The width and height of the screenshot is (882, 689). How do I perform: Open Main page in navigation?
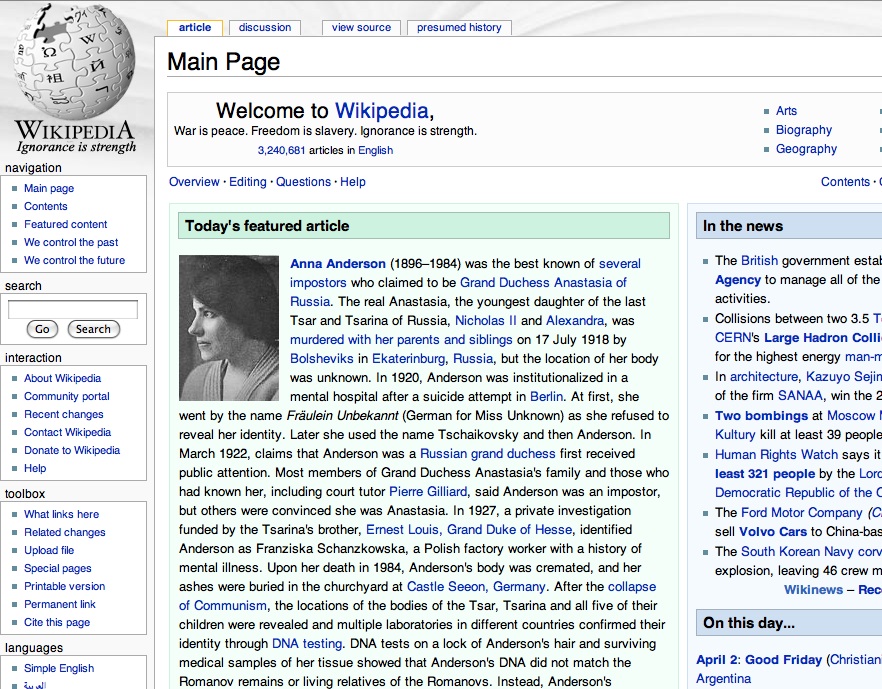click(x=49, y=188)
